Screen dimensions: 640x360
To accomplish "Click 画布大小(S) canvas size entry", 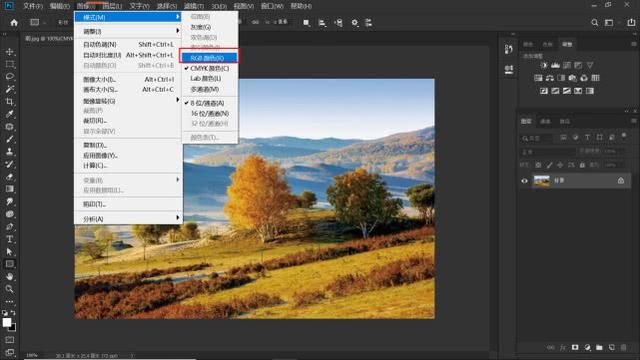I will [128, 89].
